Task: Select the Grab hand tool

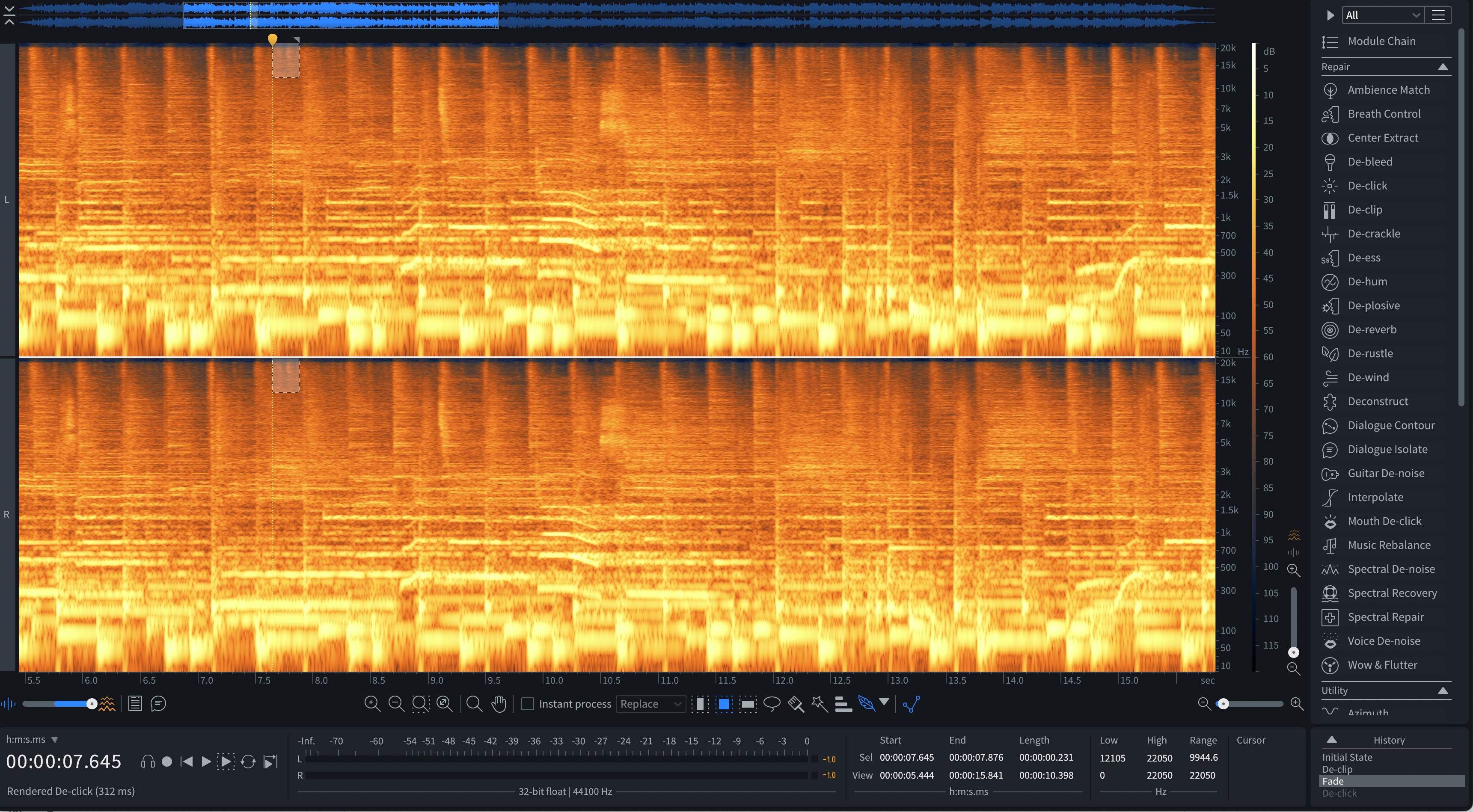Action: [499, 704]
